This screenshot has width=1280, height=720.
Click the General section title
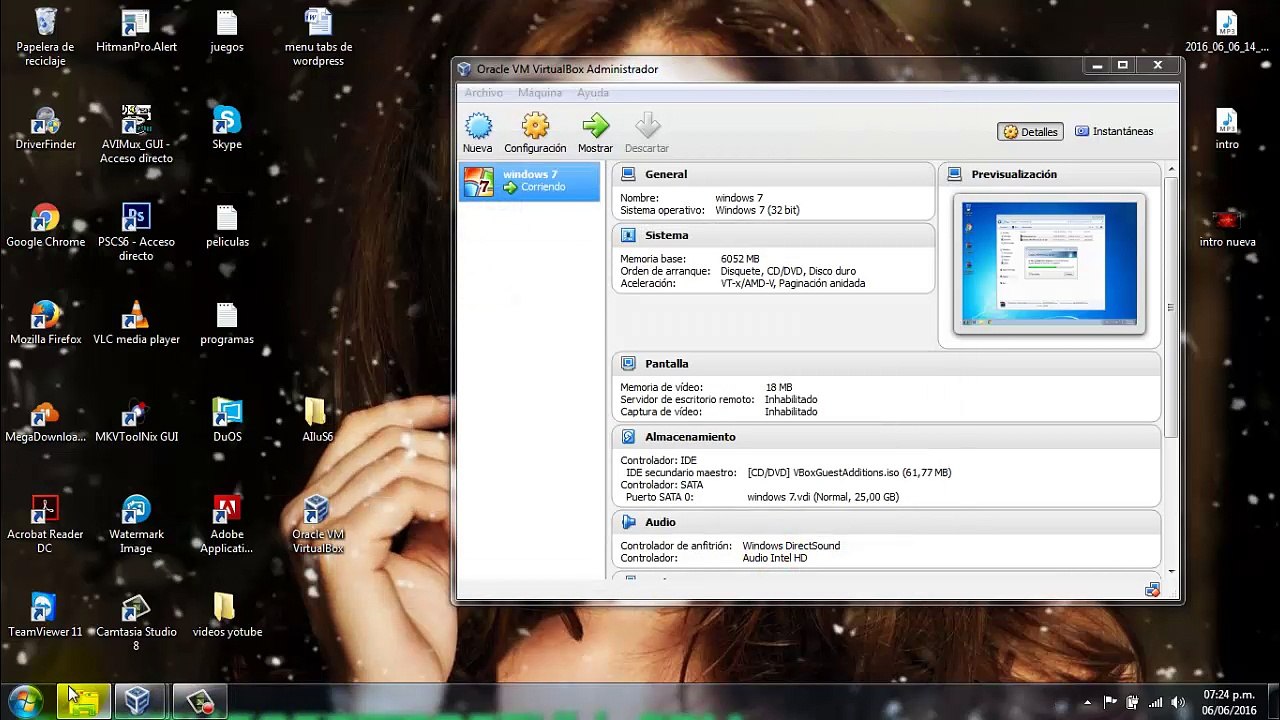pos(666,174)
